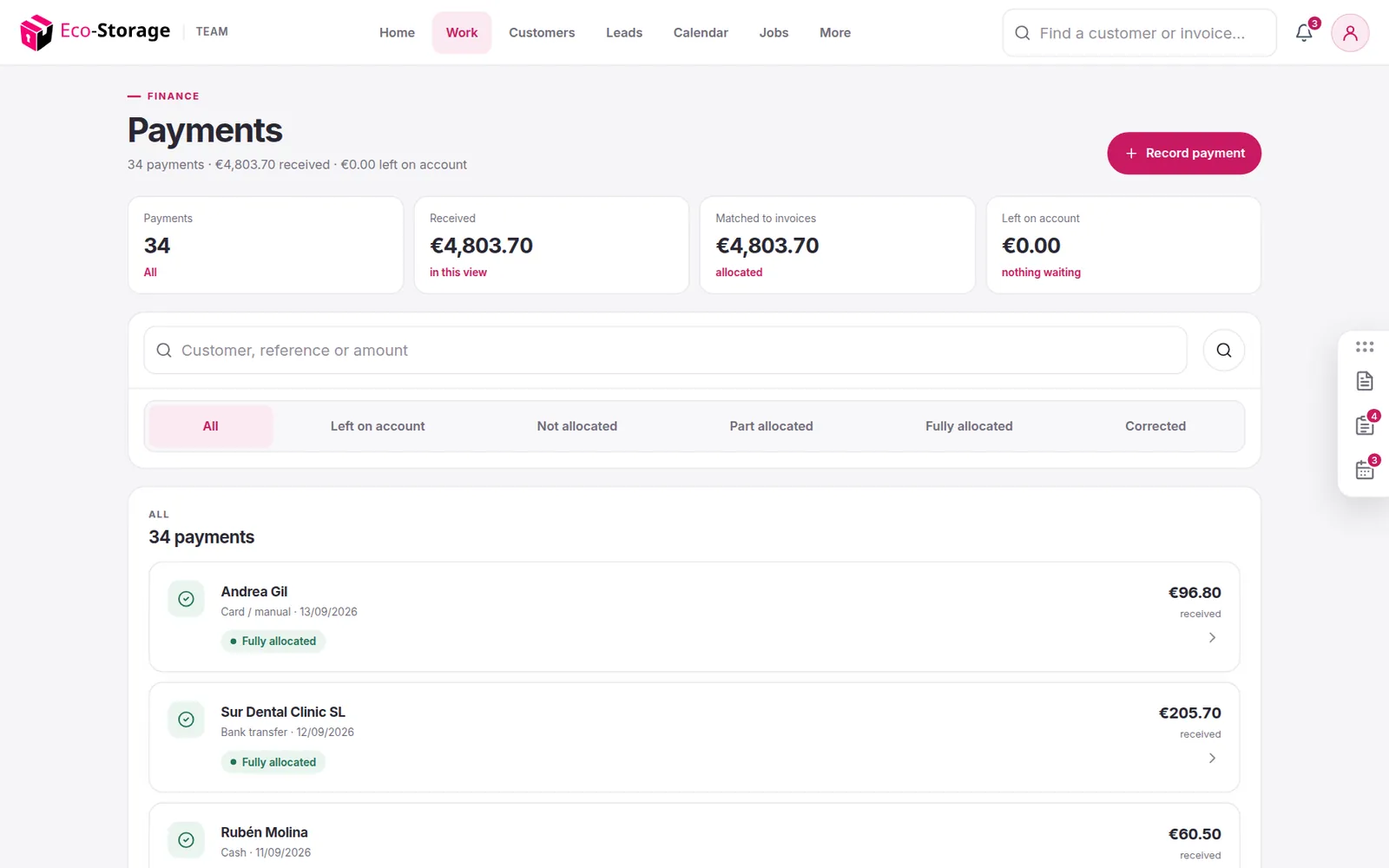The image size is (1389, 868).
Task: Open Andrea Gil payment name
Action: (x=254, y=592)
